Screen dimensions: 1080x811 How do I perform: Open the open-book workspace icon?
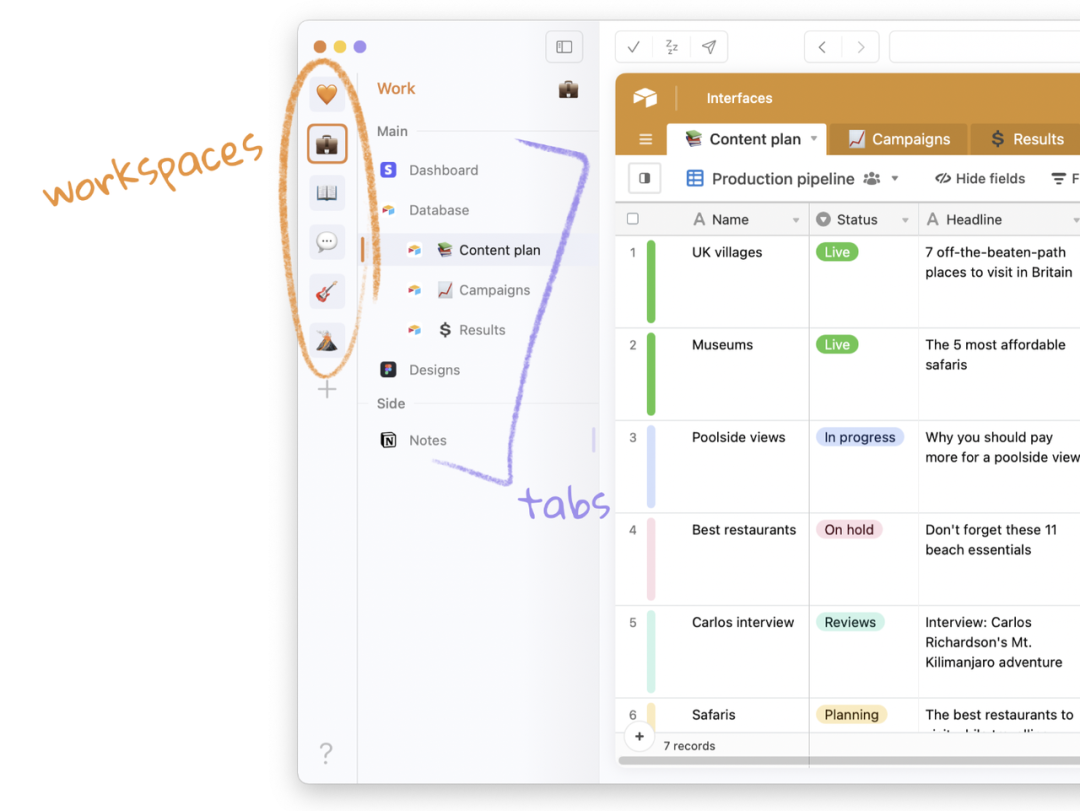(326, 193)
